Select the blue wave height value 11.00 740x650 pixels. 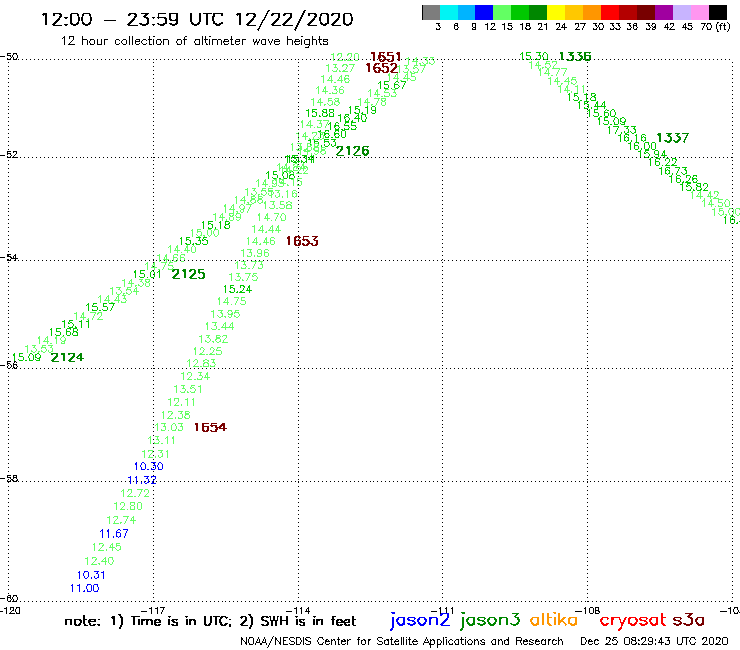point(84,588)
